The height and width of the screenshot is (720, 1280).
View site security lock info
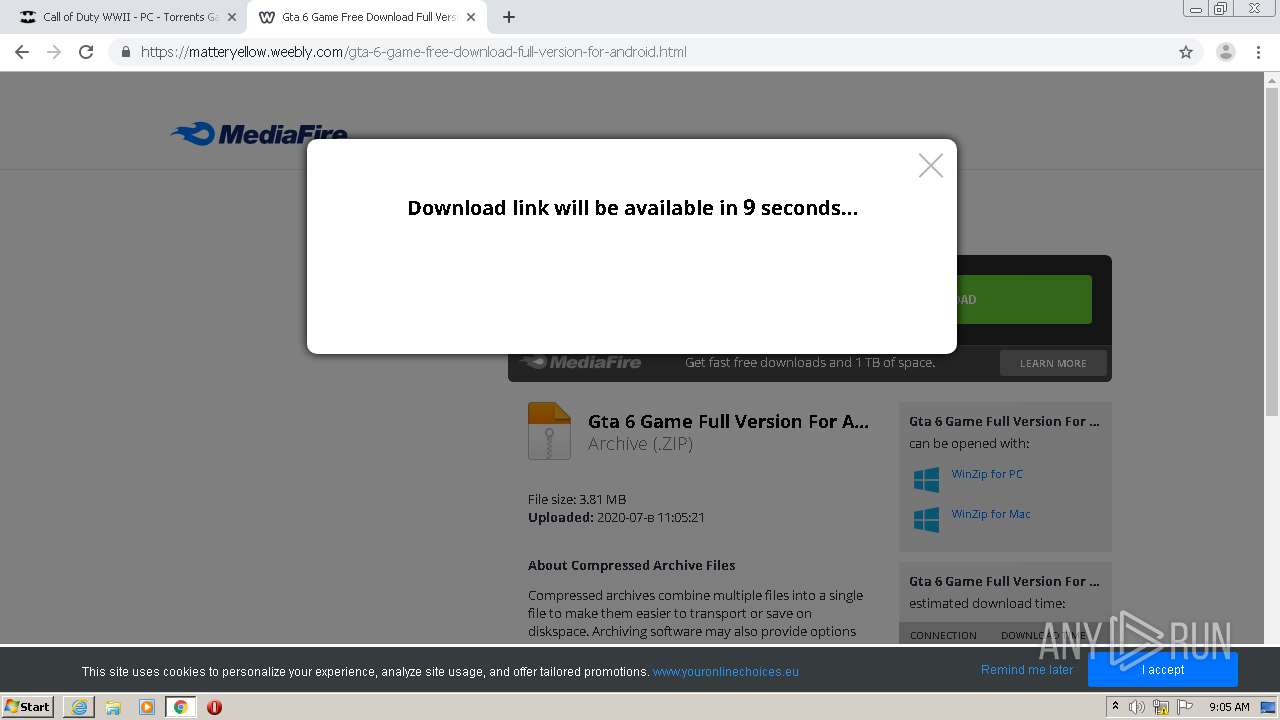click(x=125, y=52)
